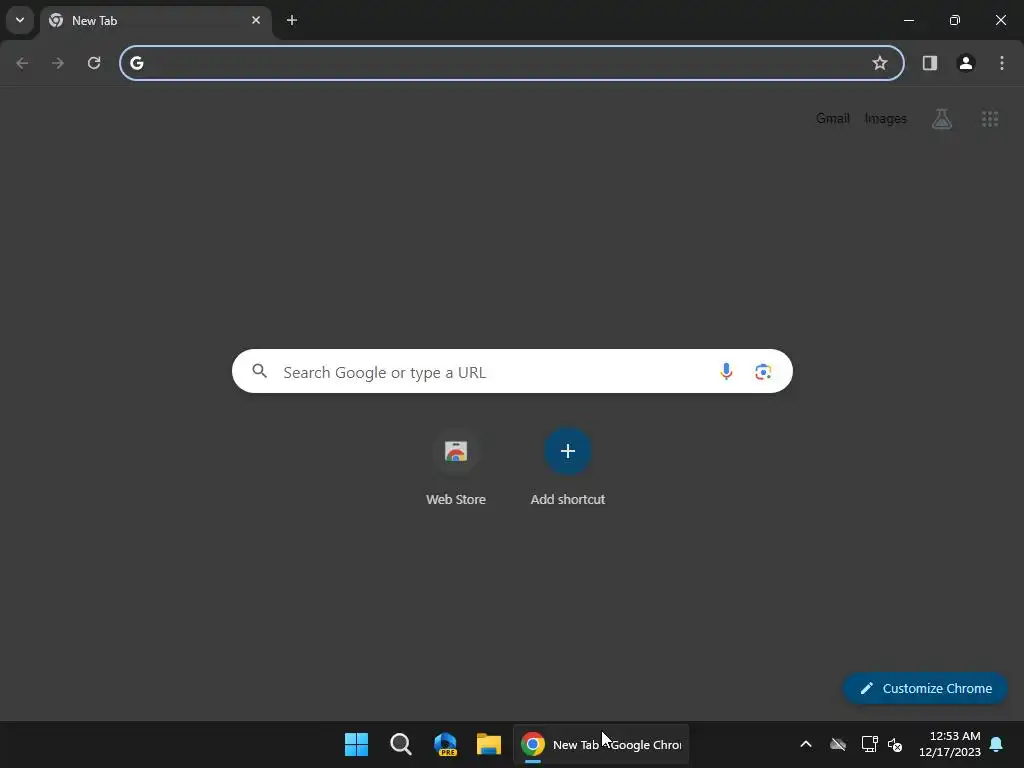
Task: Open Google apps grid
Action: click(990, 119)
